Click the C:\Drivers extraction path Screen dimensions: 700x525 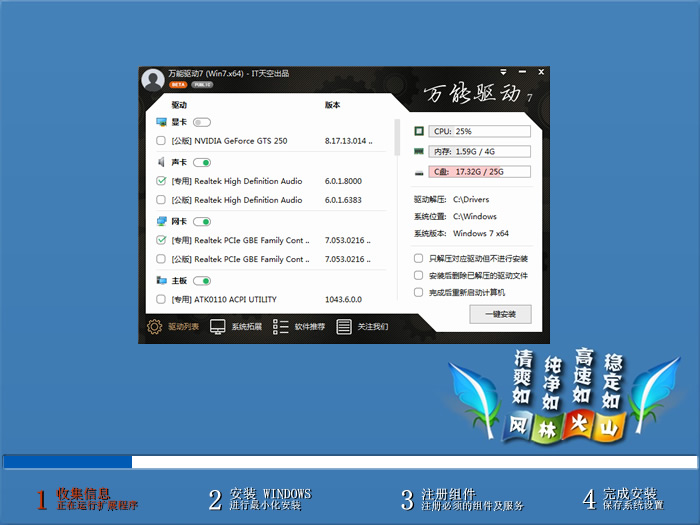(x=471, y=200)
